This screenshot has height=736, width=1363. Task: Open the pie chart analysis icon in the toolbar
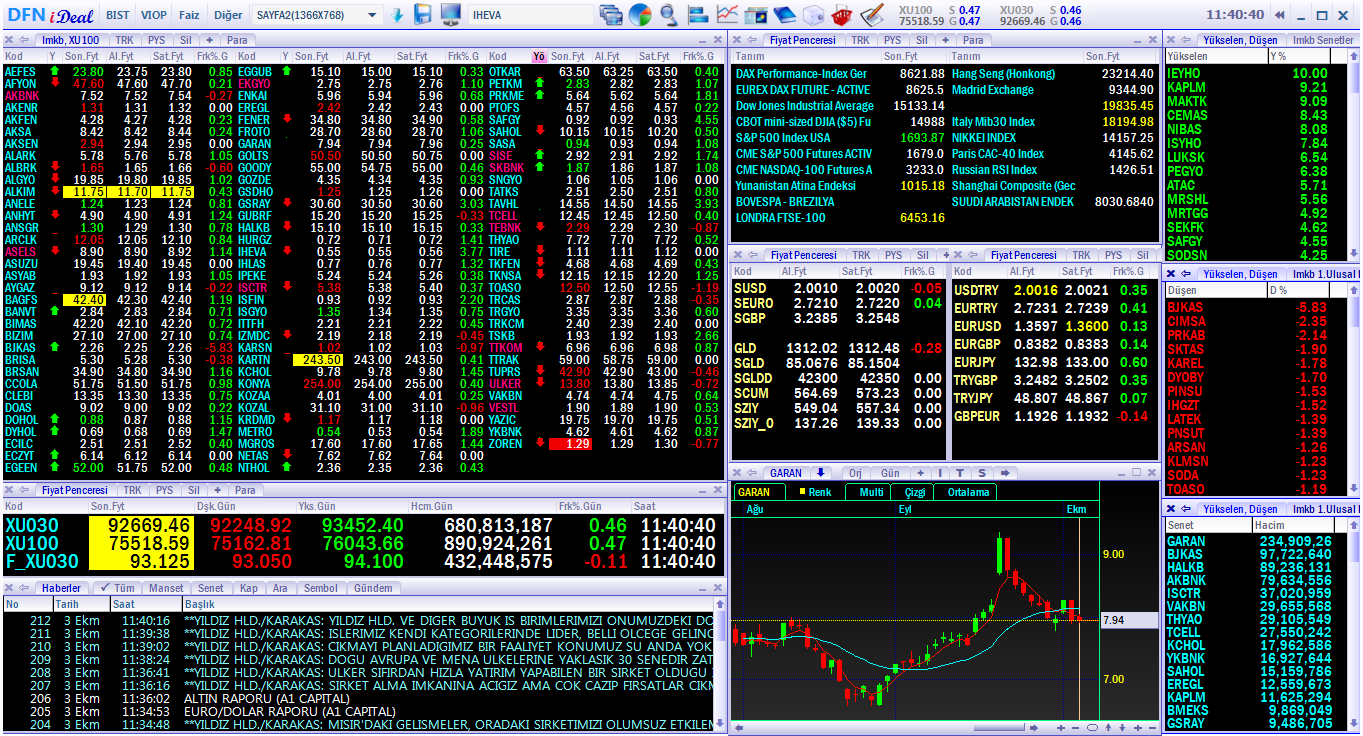tap(640, 15)
